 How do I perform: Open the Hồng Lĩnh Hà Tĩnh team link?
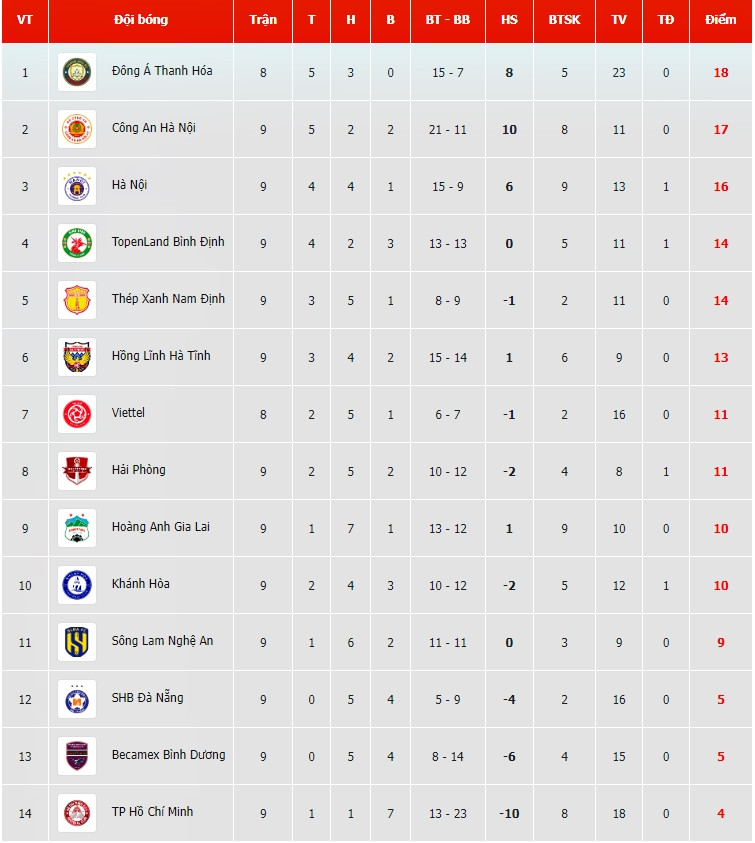[161, 356]
